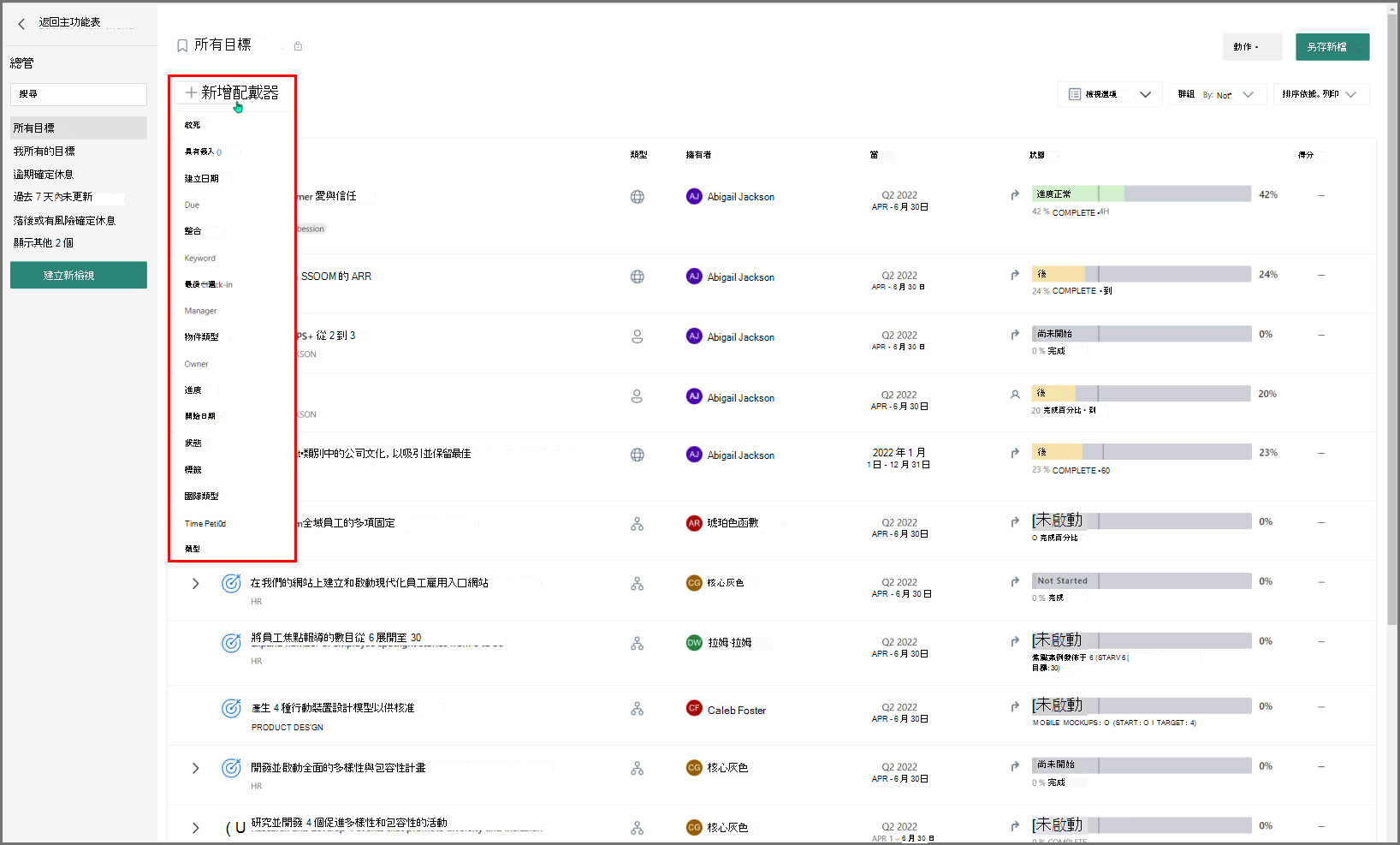Click the back arrow to main menu
This screenshot has width=1400, height=845.
(x=21, y=24)
